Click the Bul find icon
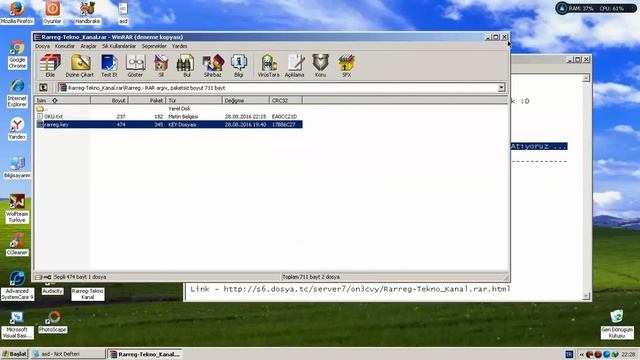This screenshot has width=640, height=360. [x=186, y=65]
